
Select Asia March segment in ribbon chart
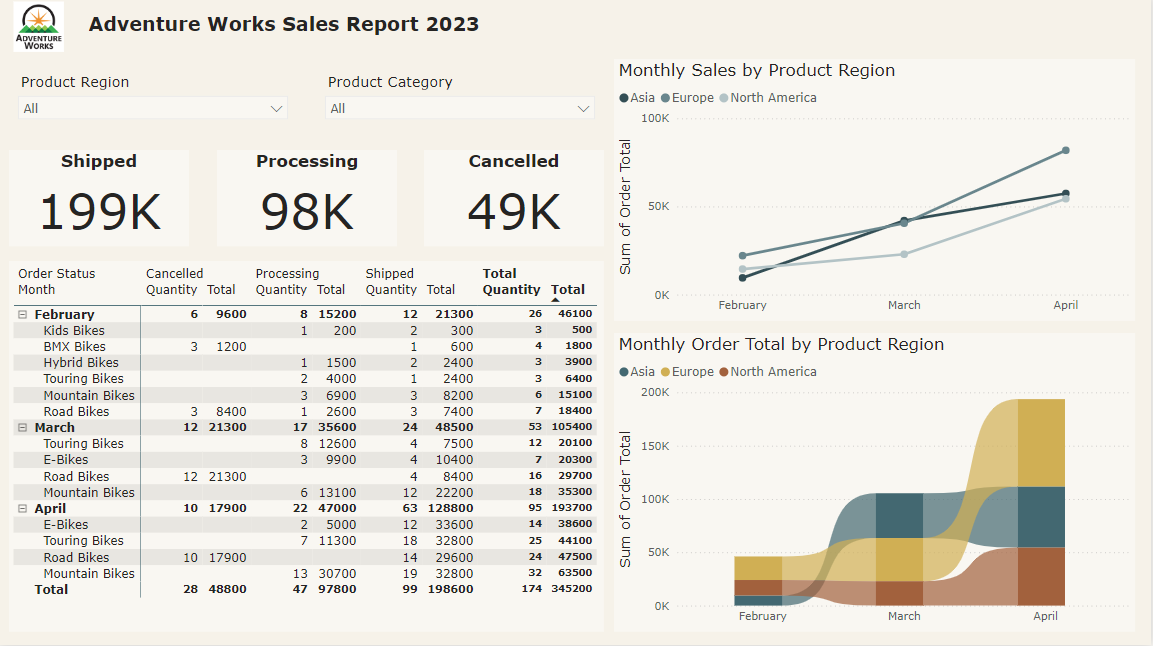click(x=899, y=515)
